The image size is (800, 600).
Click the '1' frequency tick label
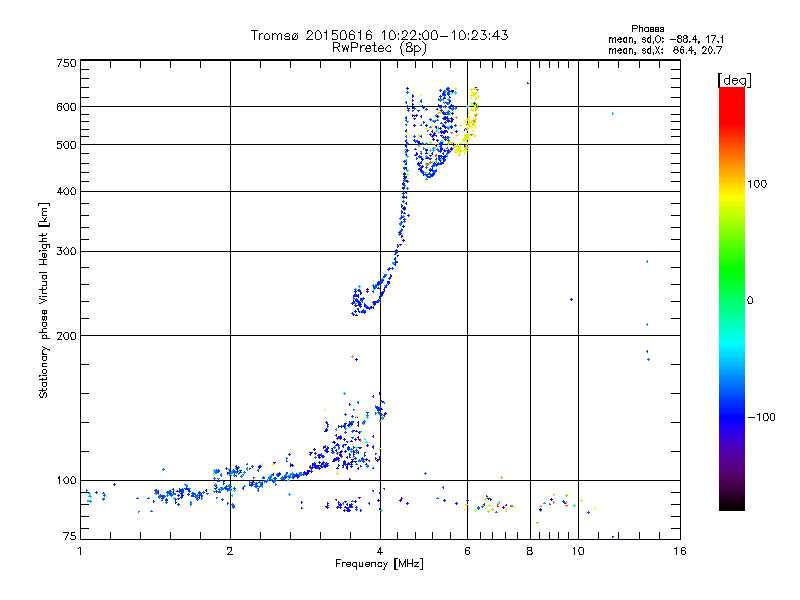pos(80,551)
